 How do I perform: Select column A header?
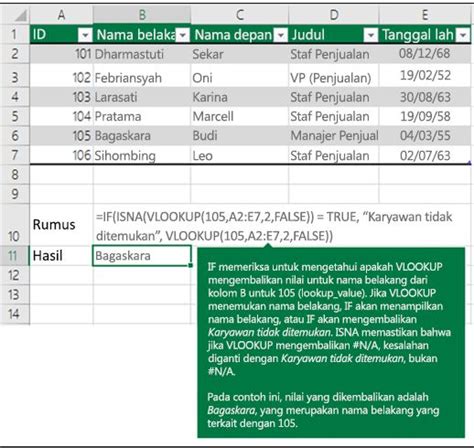(x=61, y=15)
